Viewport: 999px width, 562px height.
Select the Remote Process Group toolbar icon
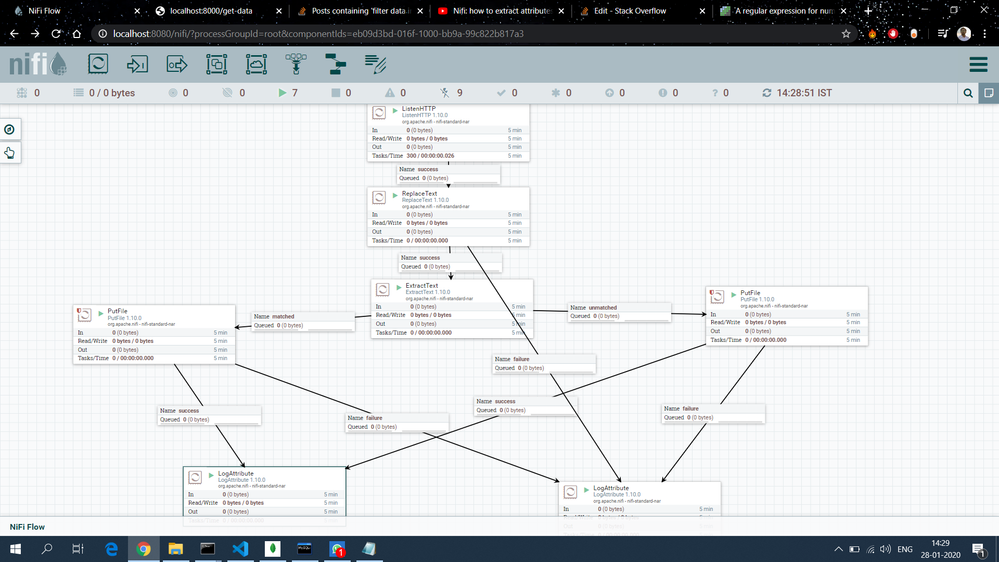pyautogui.click(x=256, y=64)
